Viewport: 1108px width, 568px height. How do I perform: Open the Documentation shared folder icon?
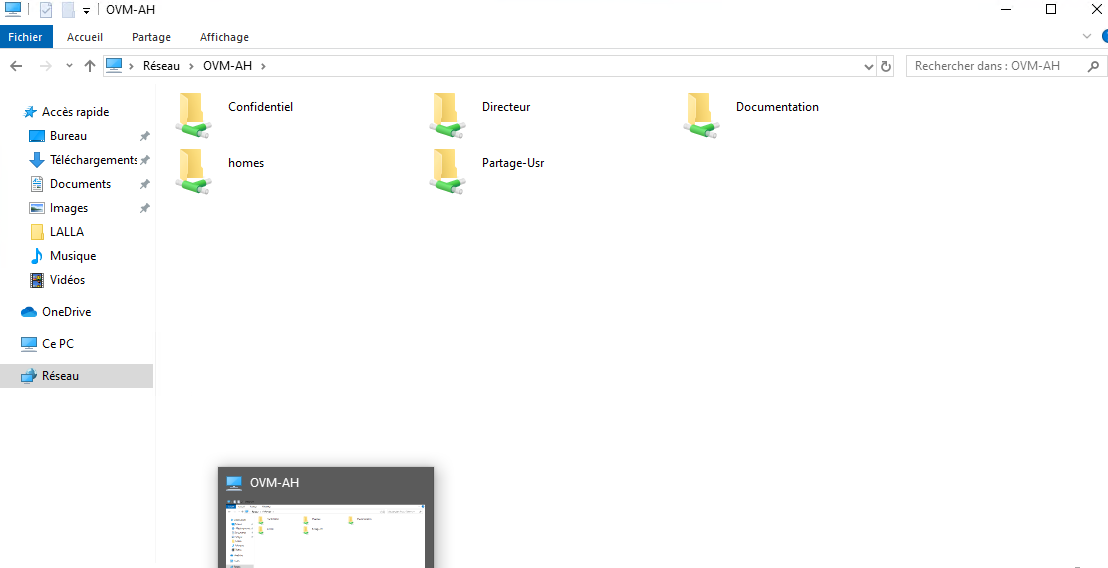pos(701,115)
